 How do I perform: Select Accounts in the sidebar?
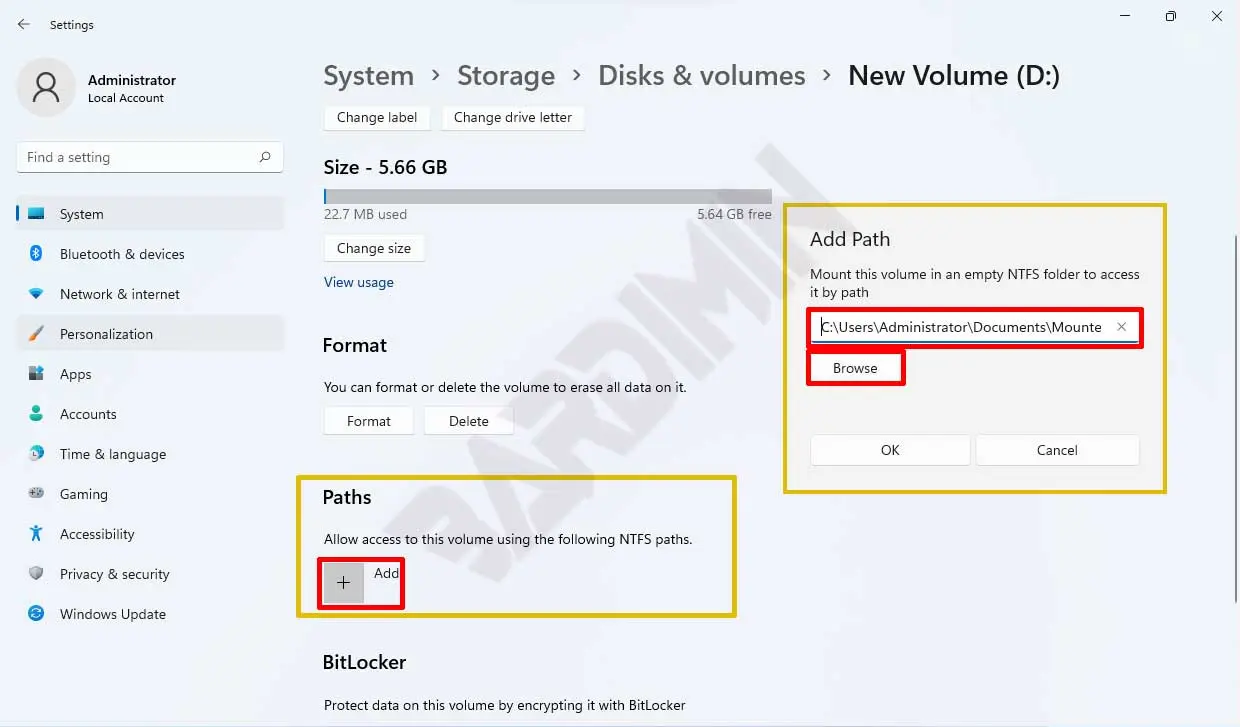[x=88, y=414]
